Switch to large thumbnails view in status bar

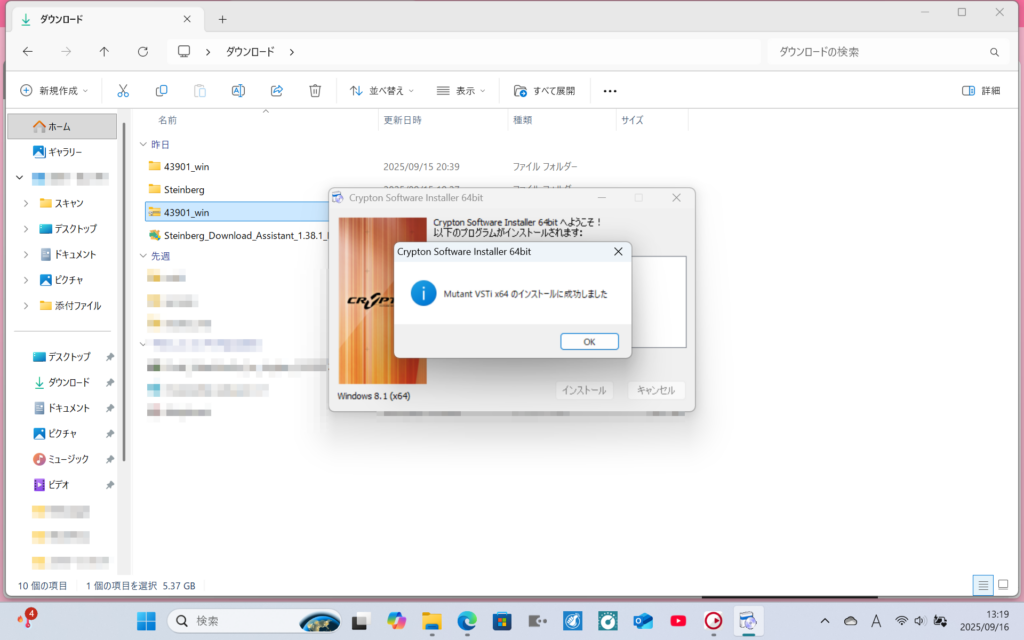pos(1002,585)
